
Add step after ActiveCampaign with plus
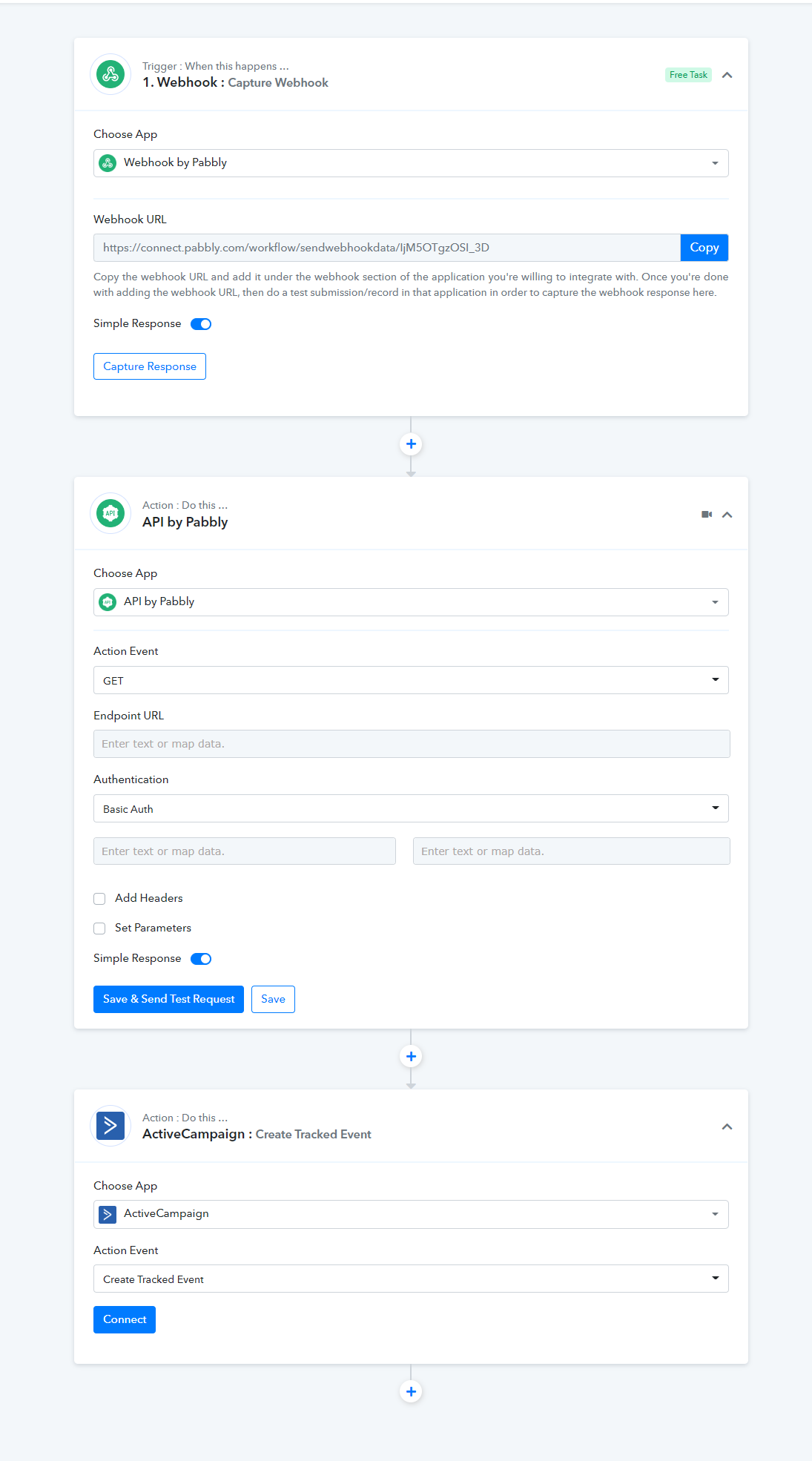coord(411,1391)
